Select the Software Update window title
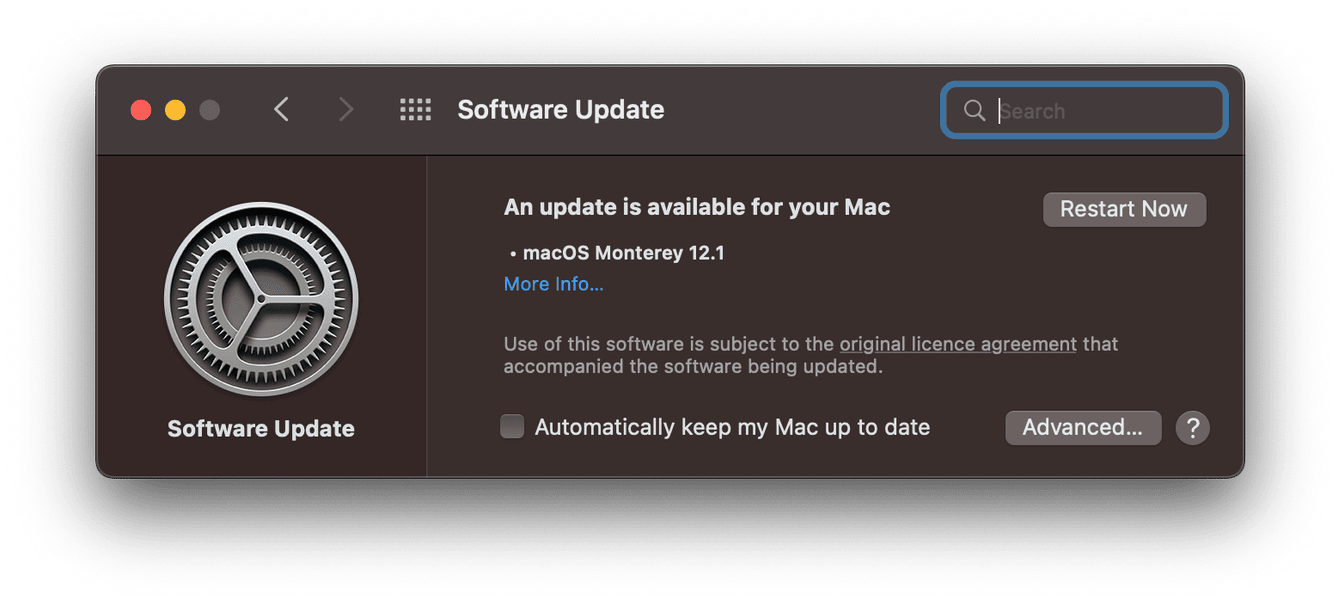Screen dimensions: 1340x605 point(560,110)
